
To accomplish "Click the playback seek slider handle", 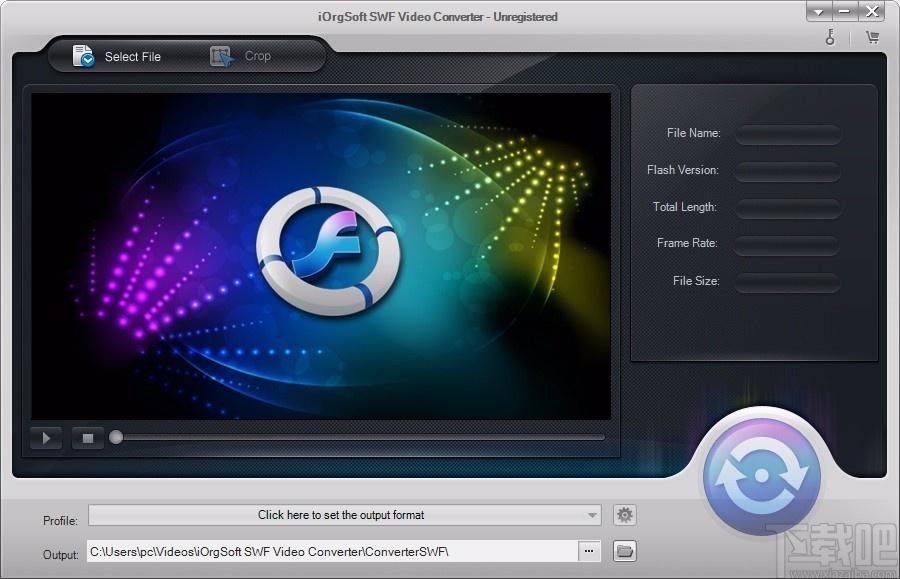I will pyautogui.click(x=116, y=437).
